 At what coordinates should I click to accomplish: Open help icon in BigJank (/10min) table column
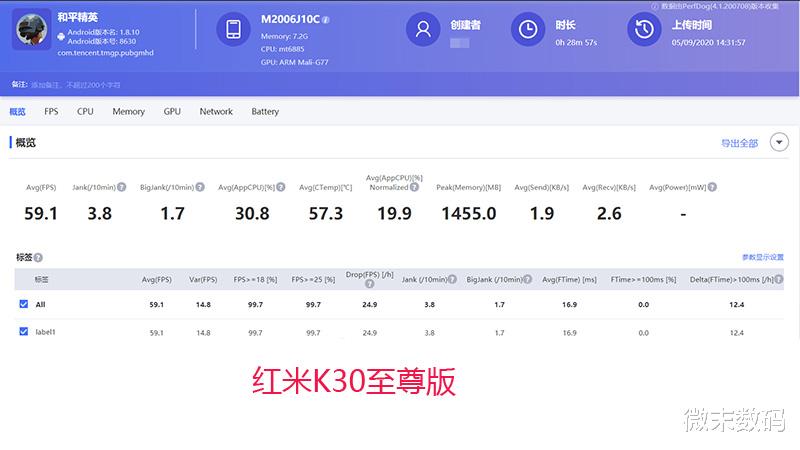pyautogui.click(x=528, y=280)
